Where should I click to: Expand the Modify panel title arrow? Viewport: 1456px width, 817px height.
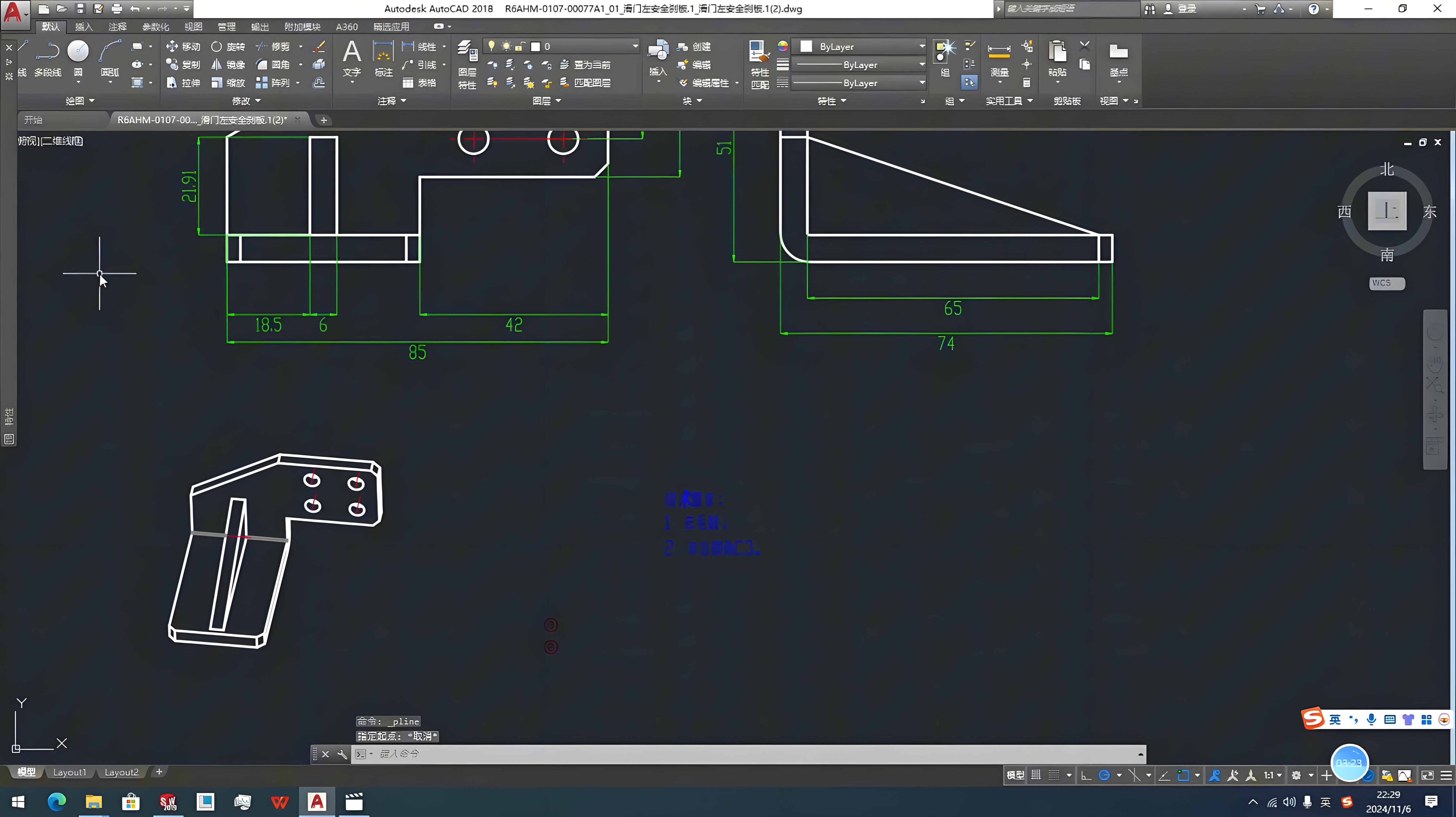pyautogui.click(x=258, y=101)
